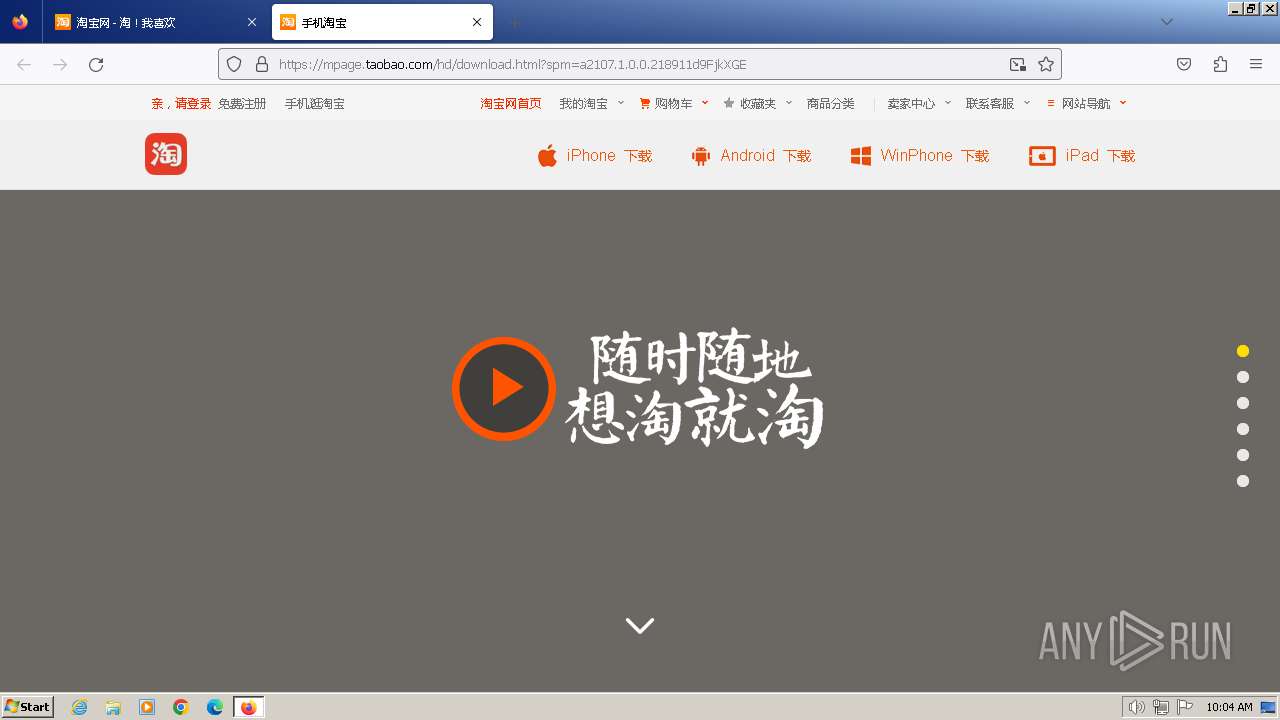This screenshot has height=720, width=1280.
Task: Click the system clock 10:04 AM
Action: coord(1229,707)
